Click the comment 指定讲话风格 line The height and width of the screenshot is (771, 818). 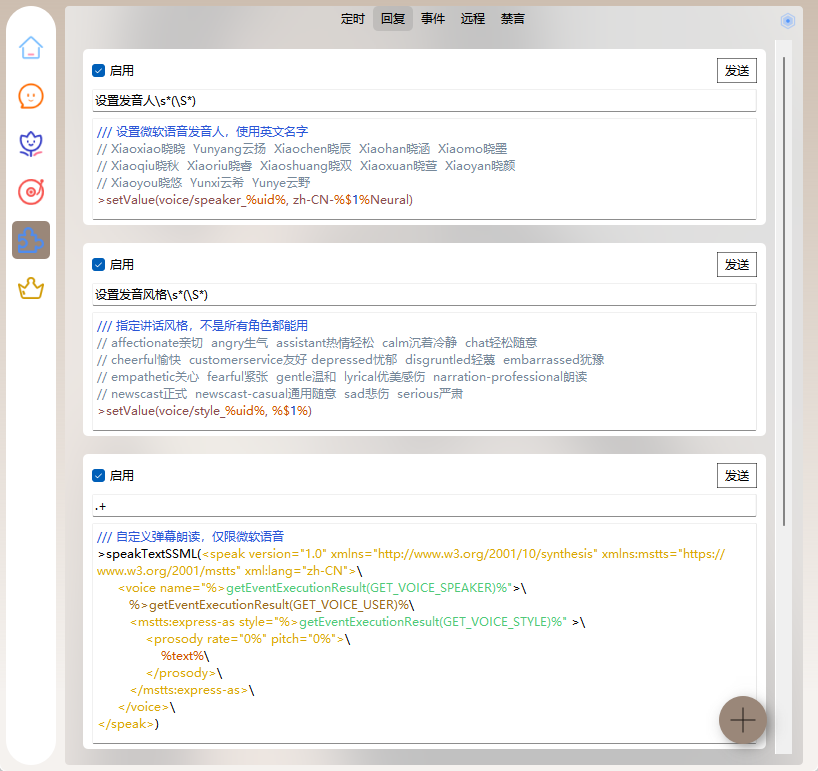pos(202,326)
